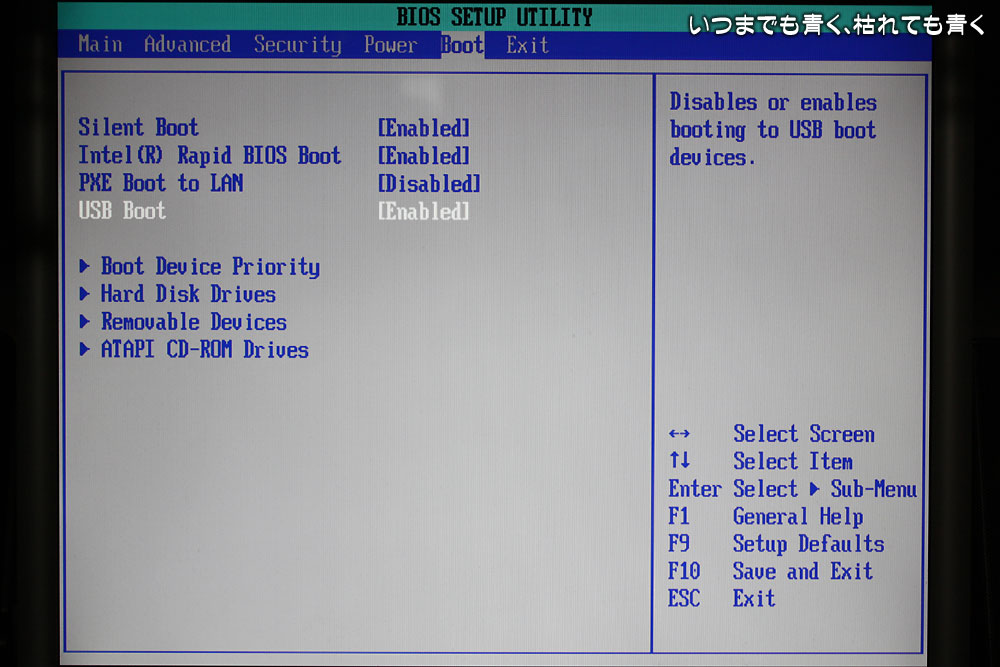Go to the Power tab
The height and width of the screenshot is (667, 1000).
tap(390, 45)
